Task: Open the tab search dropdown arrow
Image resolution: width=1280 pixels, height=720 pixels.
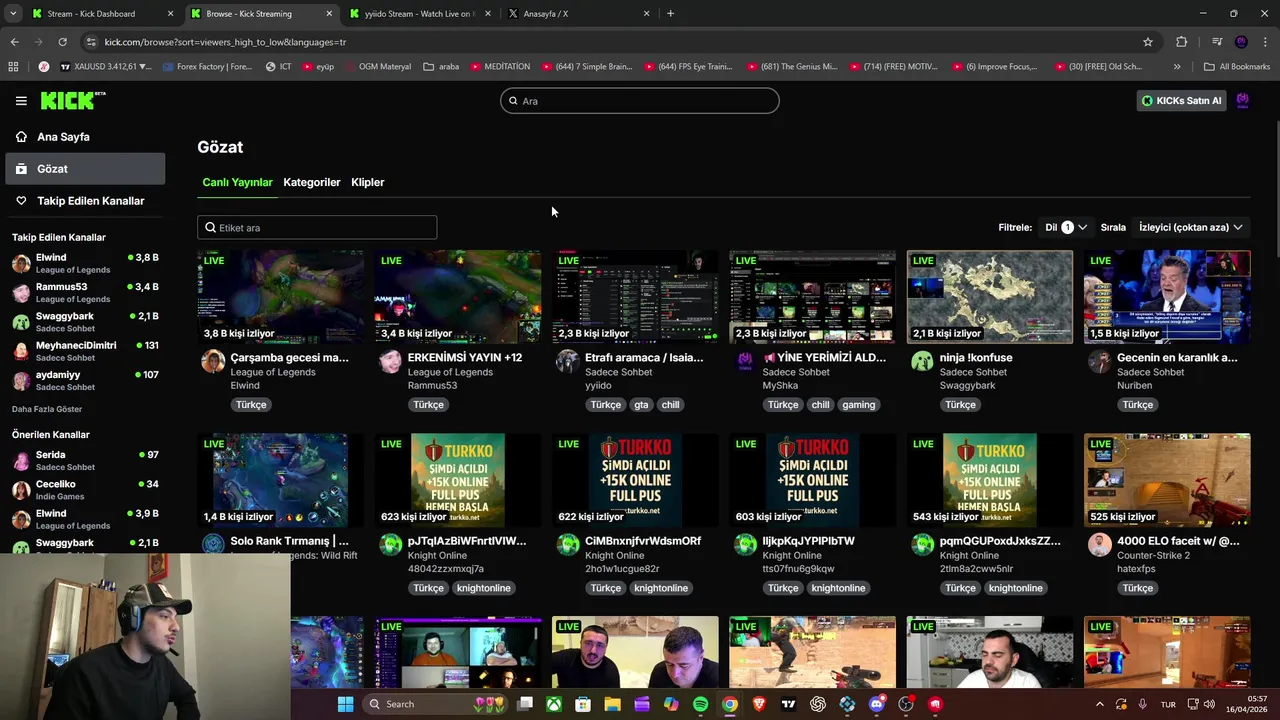Action: (x=12, y=14)
